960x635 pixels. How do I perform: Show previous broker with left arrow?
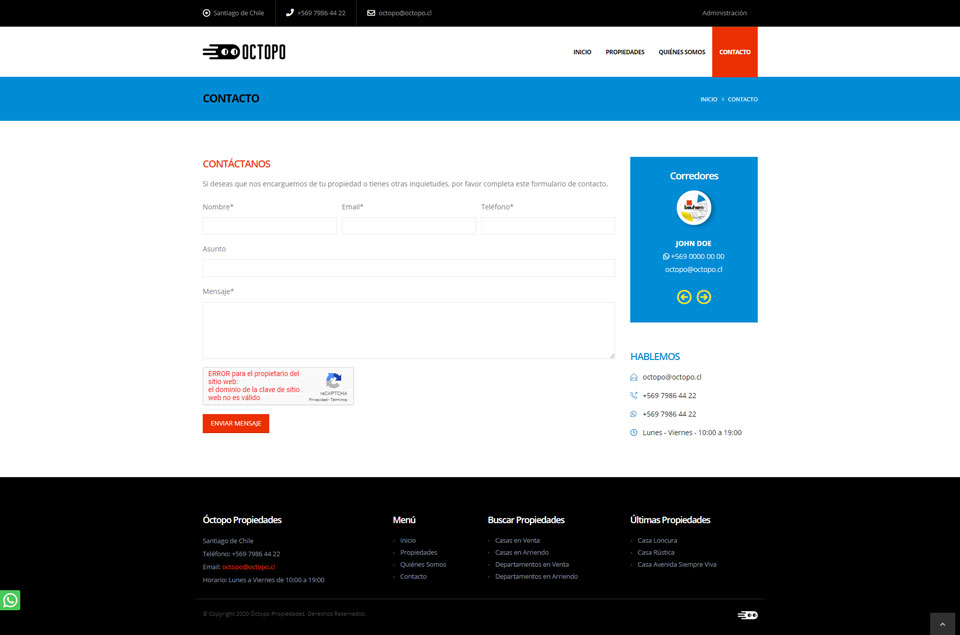point(684,297)
